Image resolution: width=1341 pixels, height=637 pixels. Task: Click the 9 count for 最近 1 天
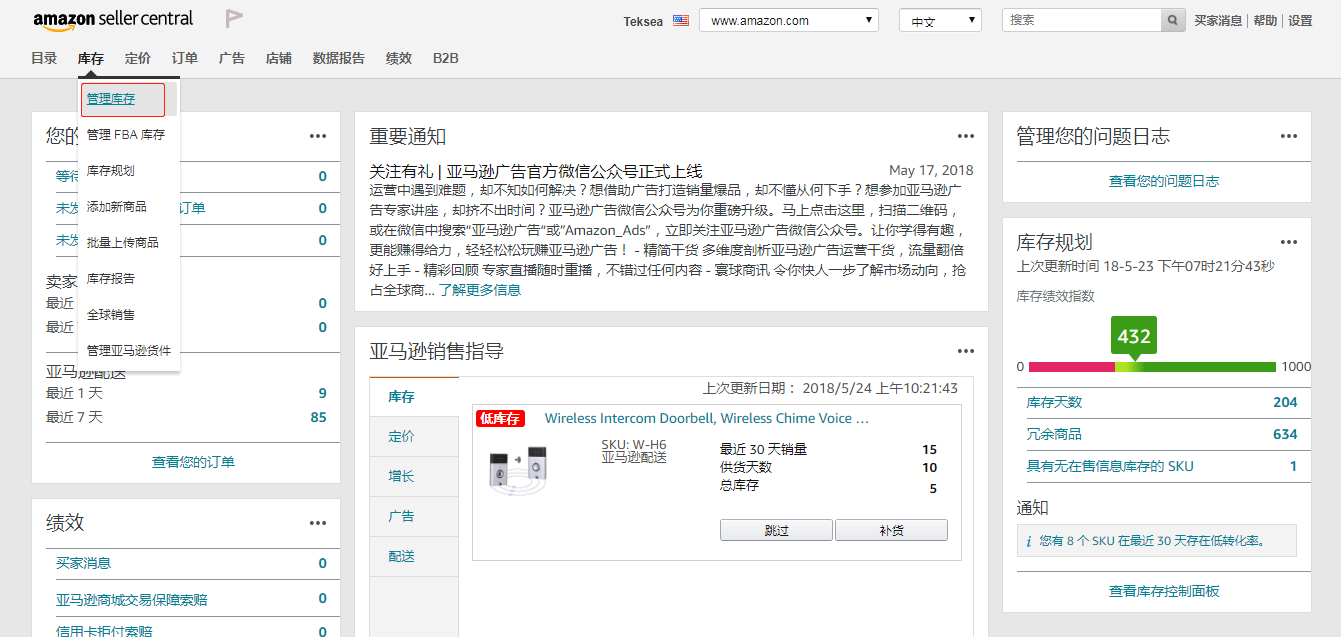322,393
